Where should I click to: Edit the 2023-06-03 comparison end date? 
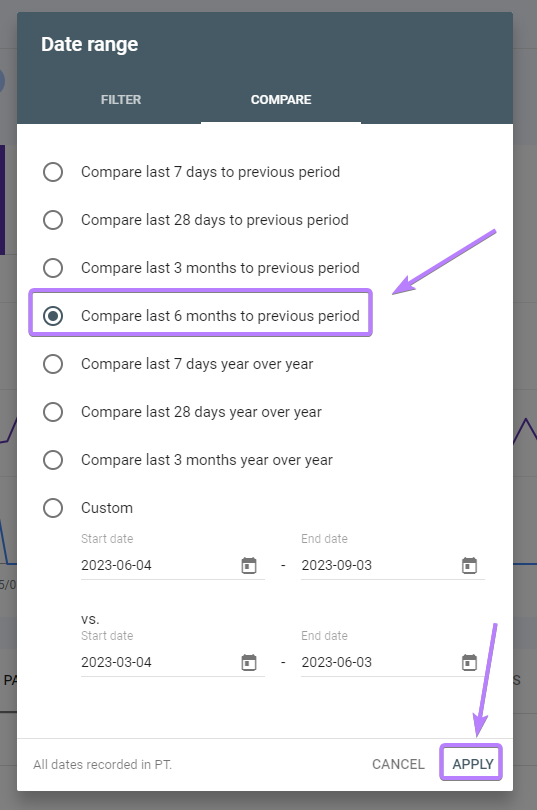pyautogui.click(x=378, y=662)
